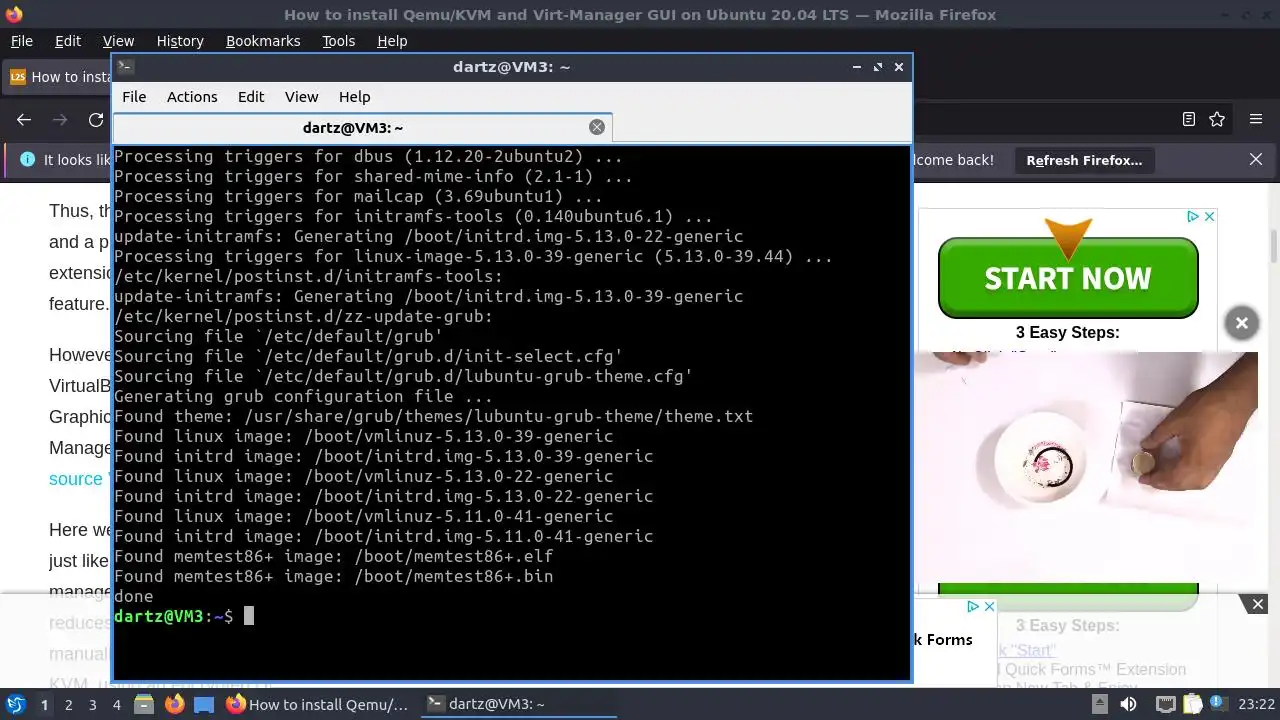The height and width of the screenshot is (720, 1280).
Task: Click 'Processing triggers for mailcap' line
Action: (358, 196)
